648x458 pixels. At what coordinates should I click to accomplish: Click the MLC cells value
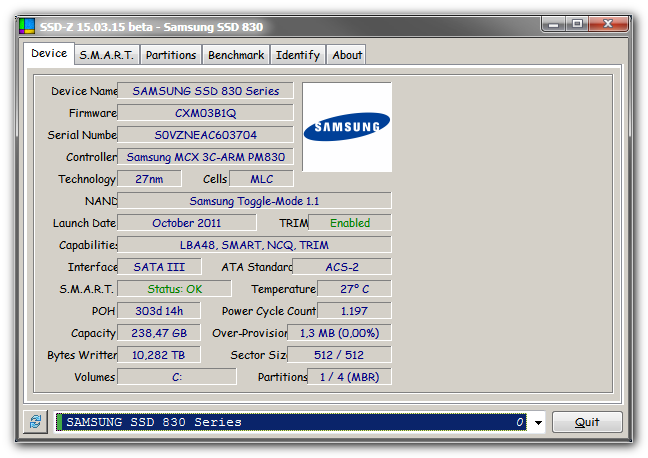[261, 179]
